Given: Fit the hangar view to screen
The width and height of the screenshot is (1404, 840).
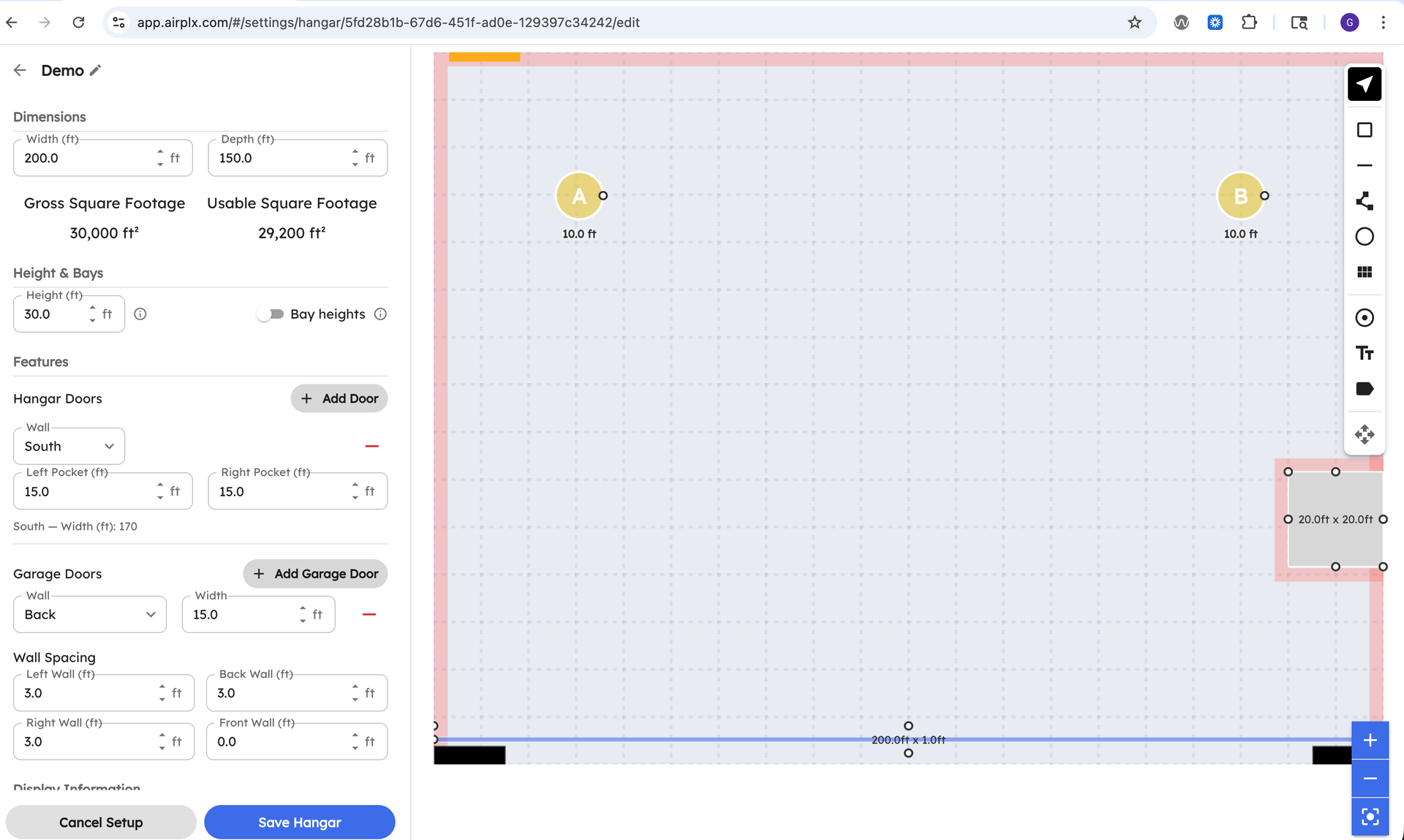Looking at the screenshot, I should (1370, 817).
